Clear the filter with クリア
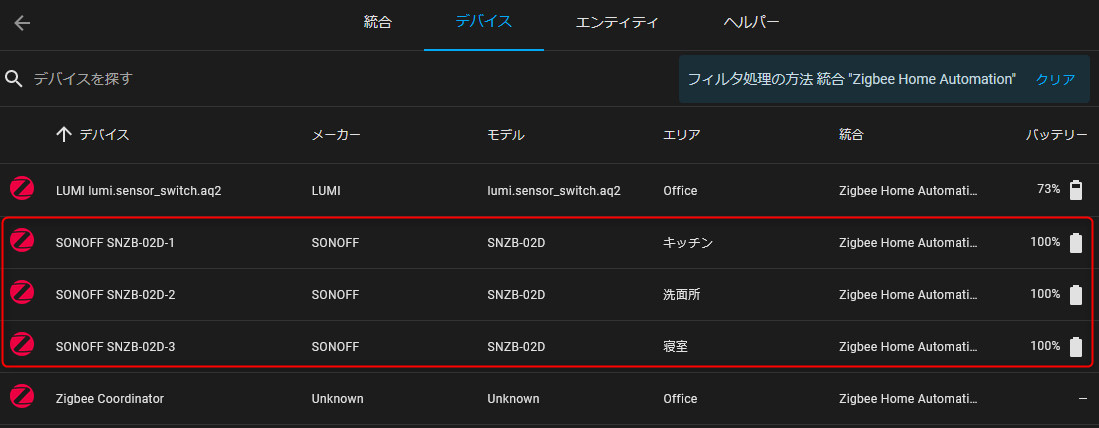This screenshot has height=428, width=1099. pyautogui.click(x=1056, y=79)
